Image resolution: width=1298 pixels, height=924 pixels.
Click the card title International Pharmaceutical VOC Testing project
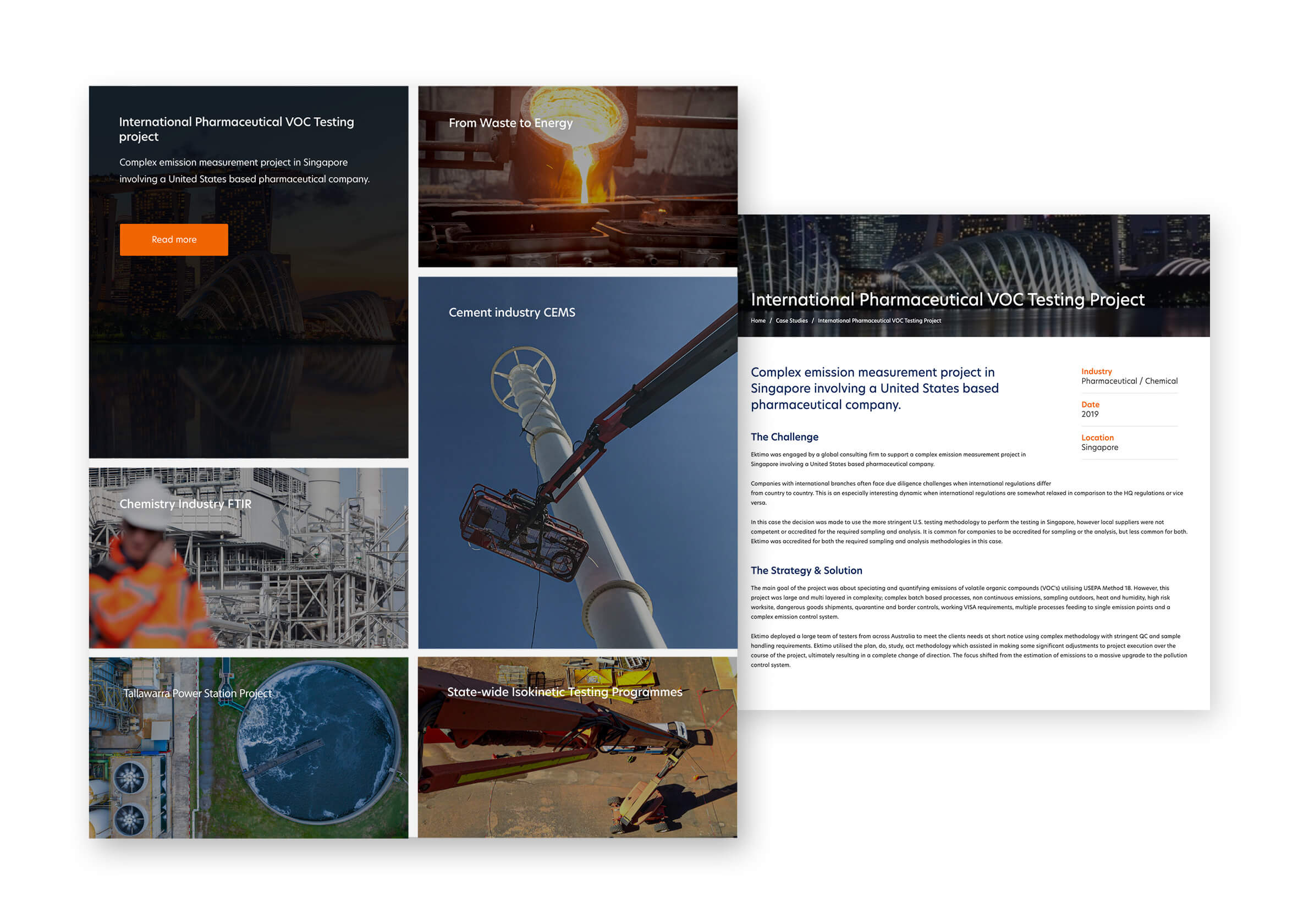(236, 129)
